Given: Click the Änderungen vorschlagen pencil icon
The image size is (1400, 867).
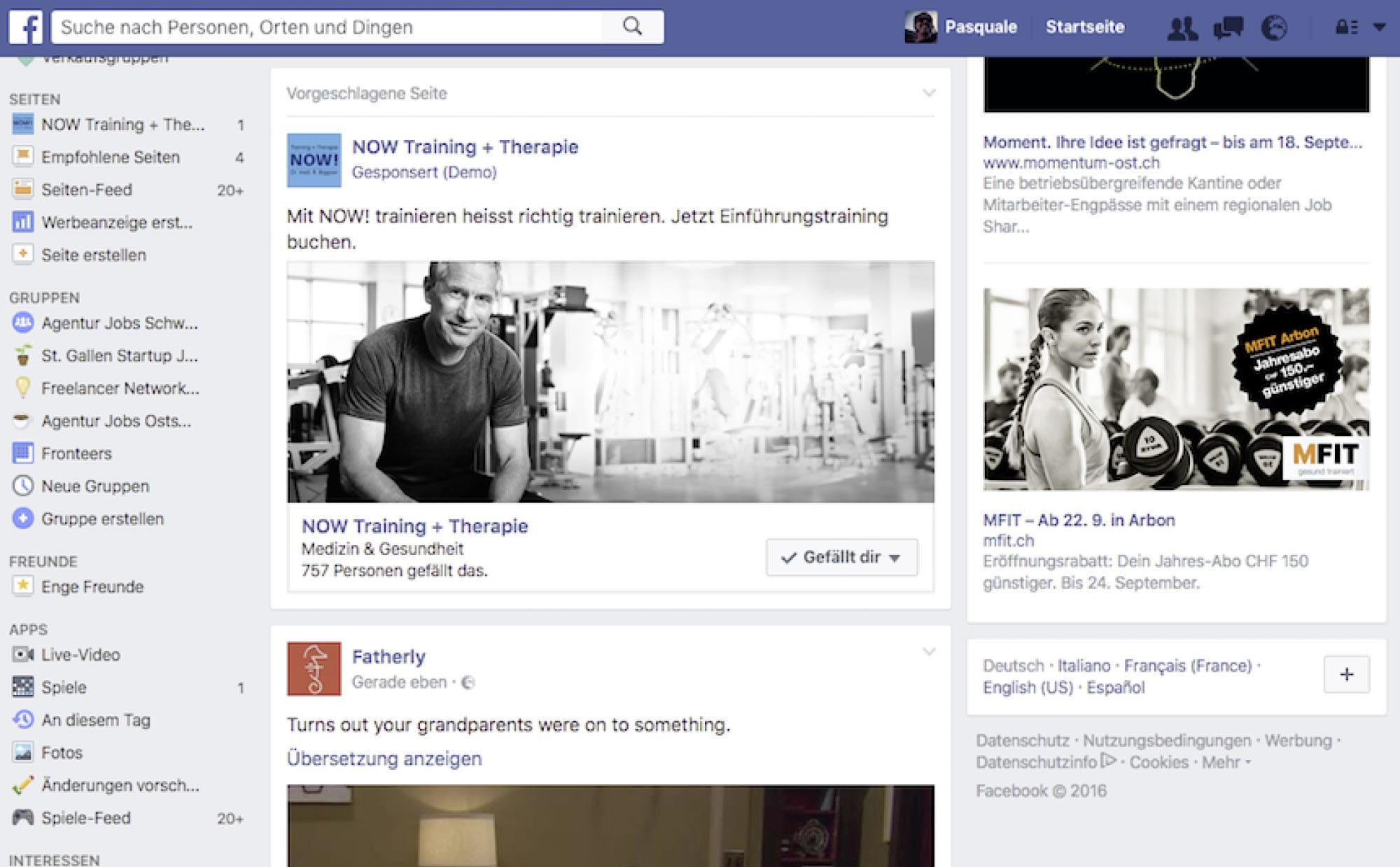Looking at the screenshot, I should point(22,785).
